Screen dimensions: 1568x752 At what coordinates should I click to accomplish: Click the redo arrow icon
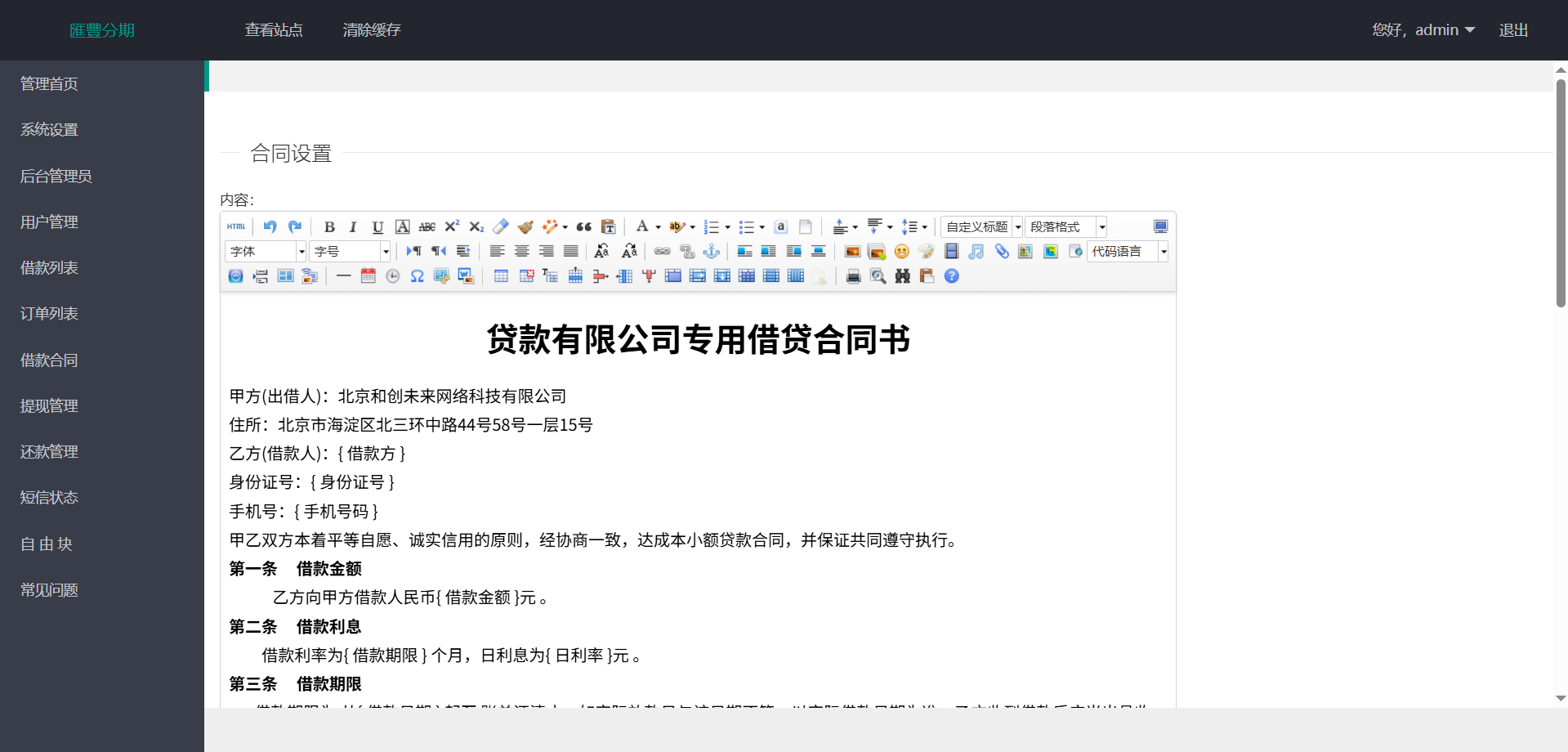(295, 227)
